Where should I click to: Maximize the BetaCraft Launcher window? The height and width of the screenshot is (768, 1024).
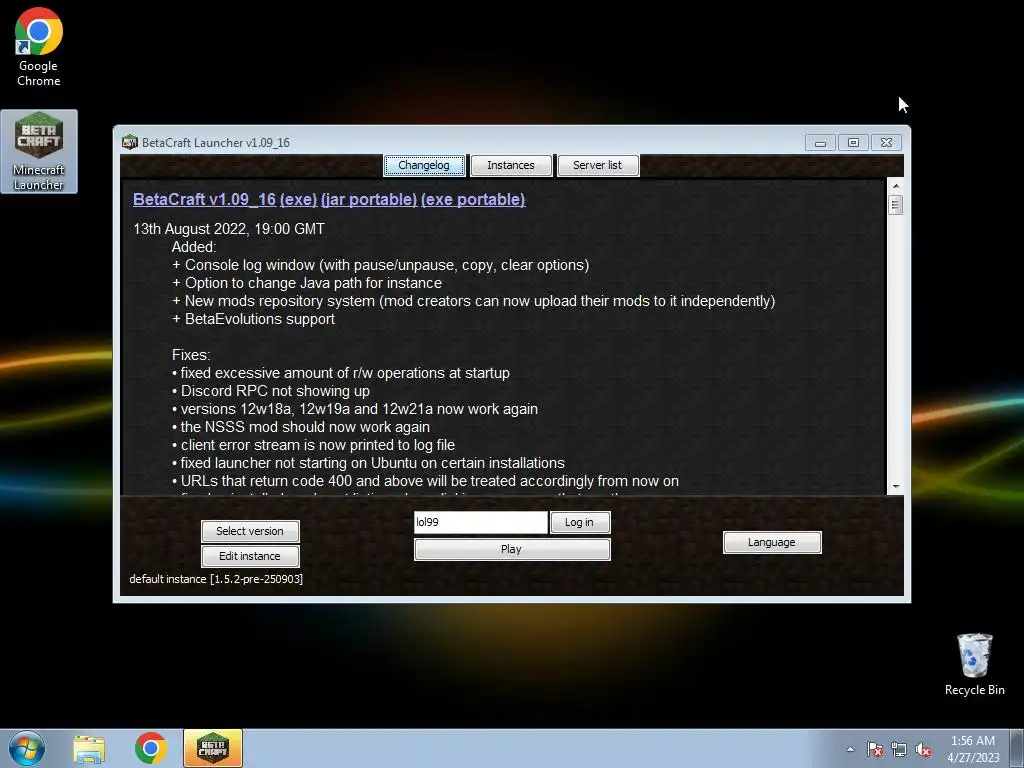tap(853, 142)
